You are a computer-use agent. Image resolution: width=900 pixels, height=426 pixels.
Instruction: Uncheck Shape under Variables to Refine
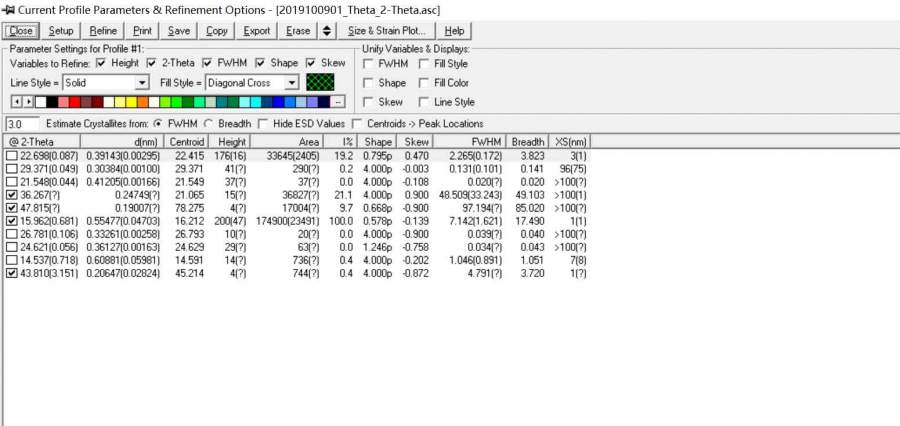coord(260,63)
